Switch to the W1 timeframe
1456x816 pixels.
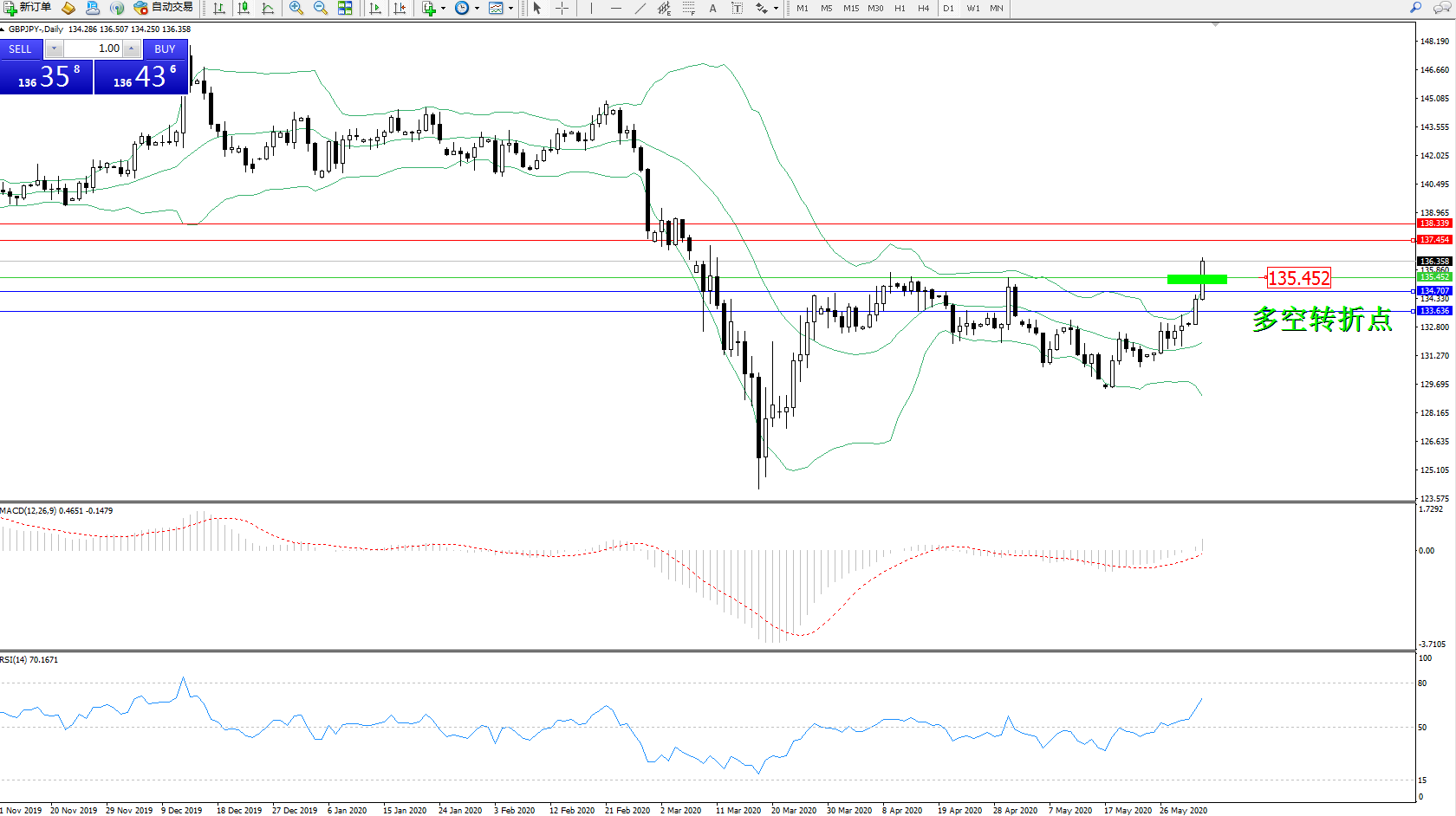(973, 8)
